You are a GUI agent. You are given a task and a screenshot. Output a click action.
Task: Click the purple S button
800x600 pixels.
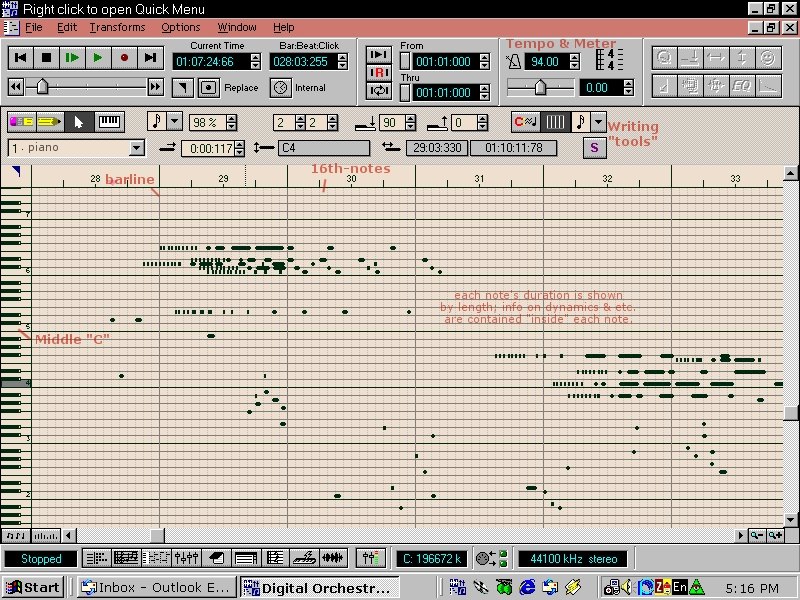[x=594, y=148]
